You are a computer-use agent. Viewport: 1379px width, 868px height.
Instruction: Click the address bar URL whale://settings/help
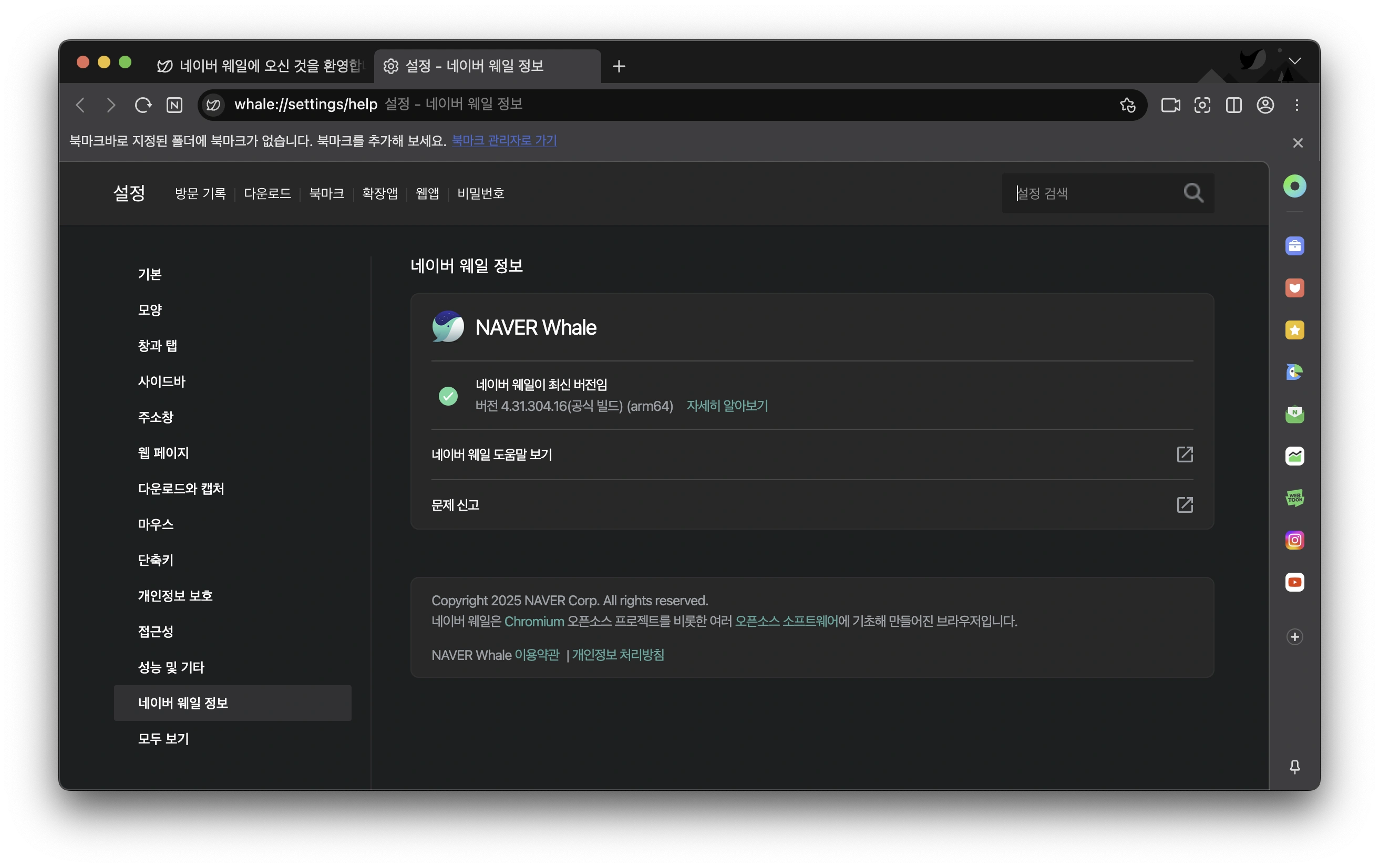tap(306, 104)
